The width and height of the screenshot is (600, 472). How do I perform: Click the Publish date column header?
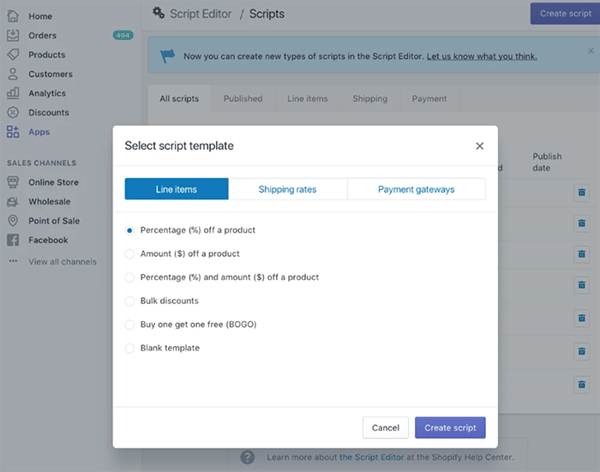[547, 162]
